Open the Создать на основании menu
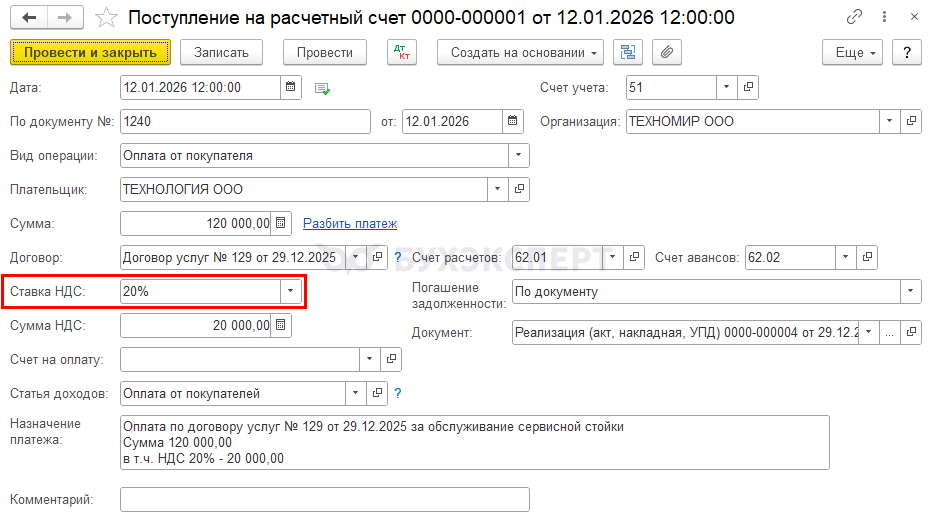Screen dimensions: 929x520 [x=520, y=52]
